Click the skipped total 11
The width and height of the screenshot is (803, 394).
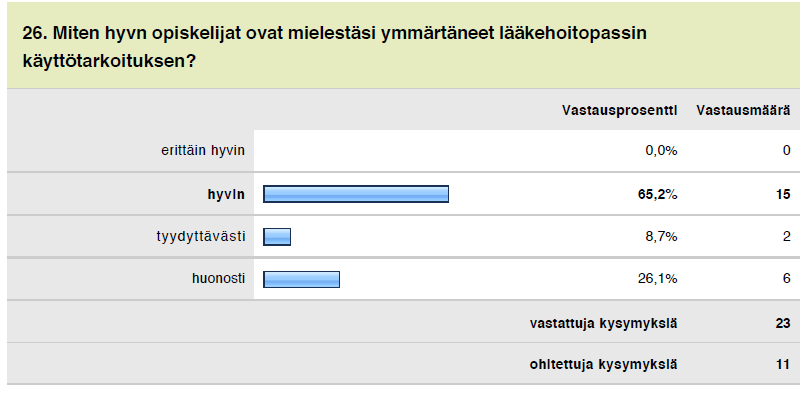point(783,364)
